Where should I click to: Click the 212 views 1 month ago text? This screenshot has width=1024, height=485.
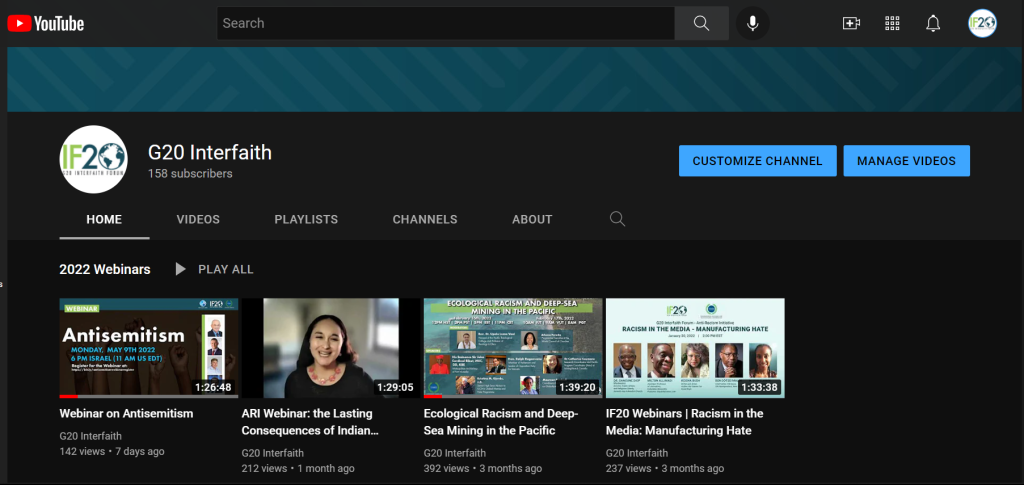(x=298, y=468)
